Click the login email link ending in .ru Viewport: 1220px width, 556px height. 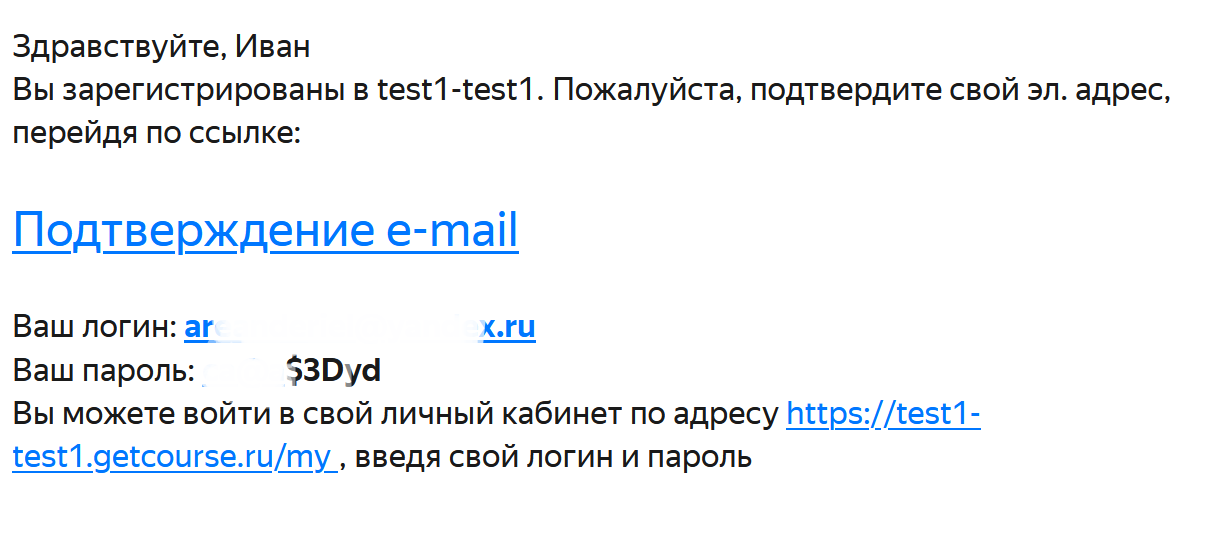pyautogui.click(x=360, y=327)
